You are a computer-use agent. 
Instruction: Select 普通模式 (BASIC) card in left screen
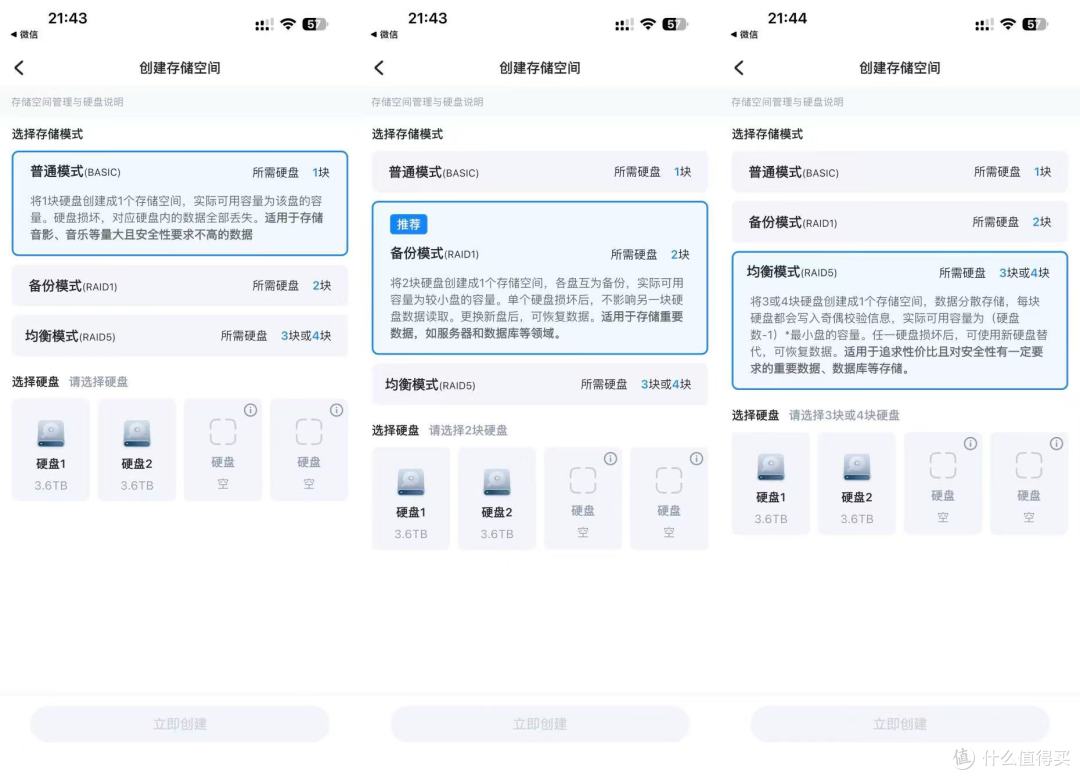tap(180, 203)
